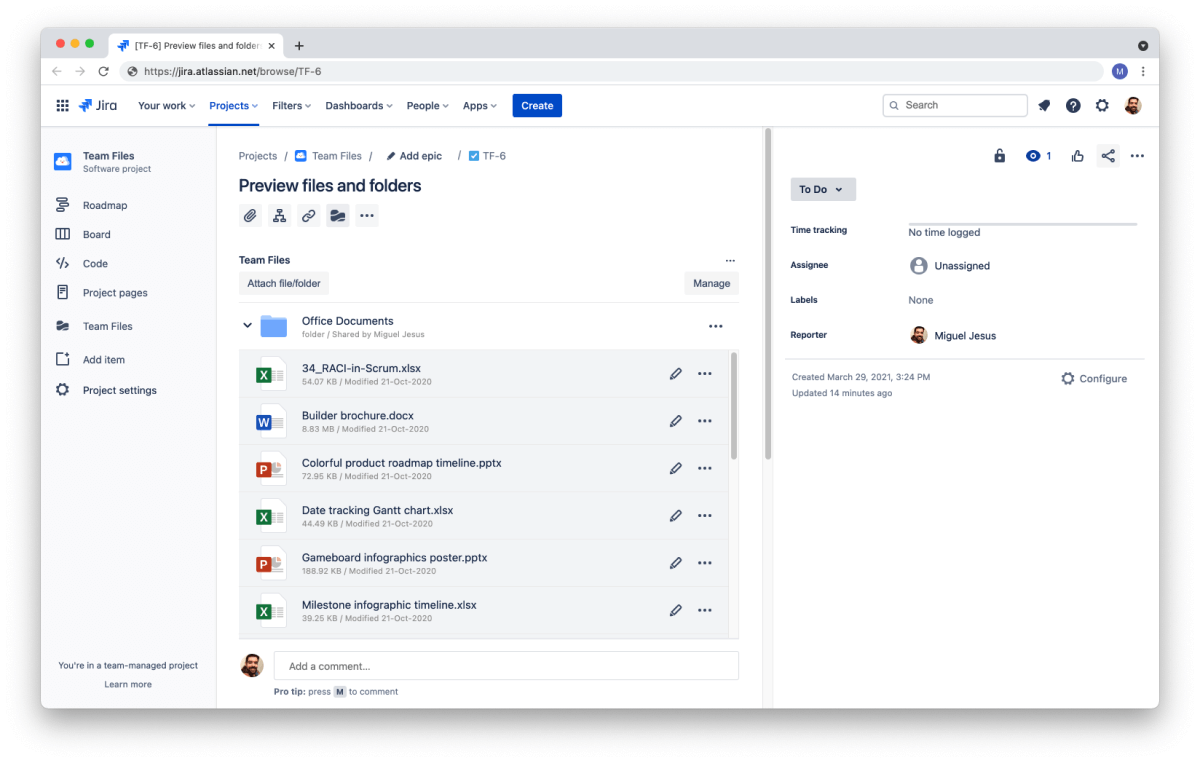Click Attach file/folder button

tap(284, 283)
